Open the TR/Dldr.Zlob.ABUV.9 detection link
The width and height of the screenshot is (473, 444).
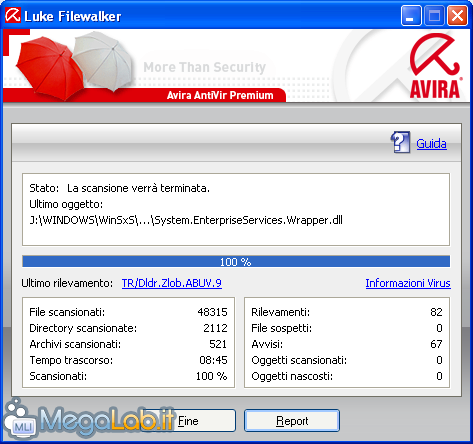click(x=172, y=283)
